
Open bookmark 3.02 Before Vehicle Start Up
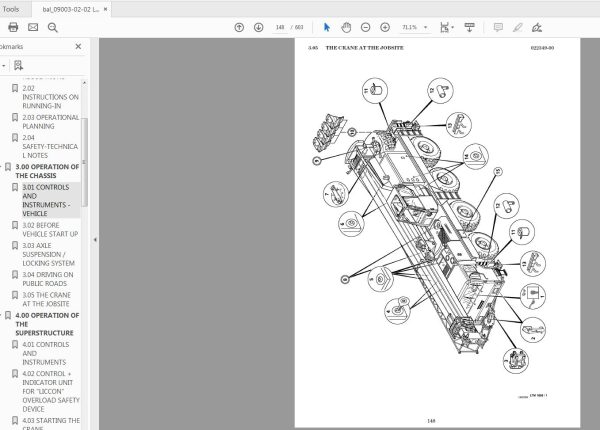(50, 230)
